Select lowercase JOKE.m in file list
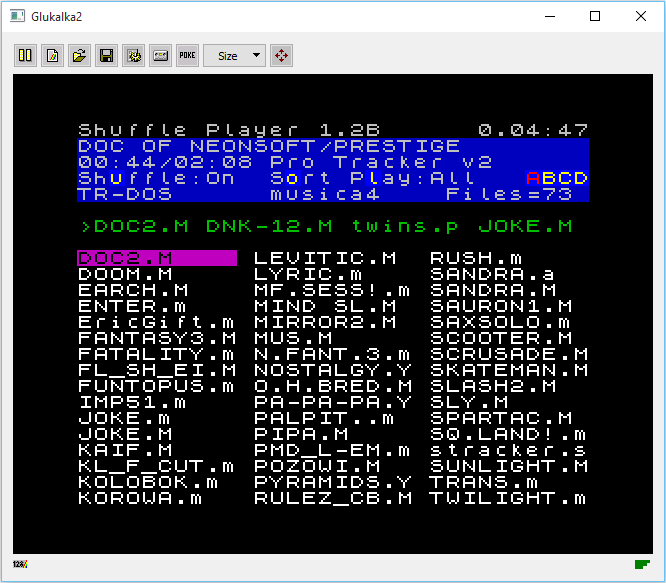 coord(124,419)
